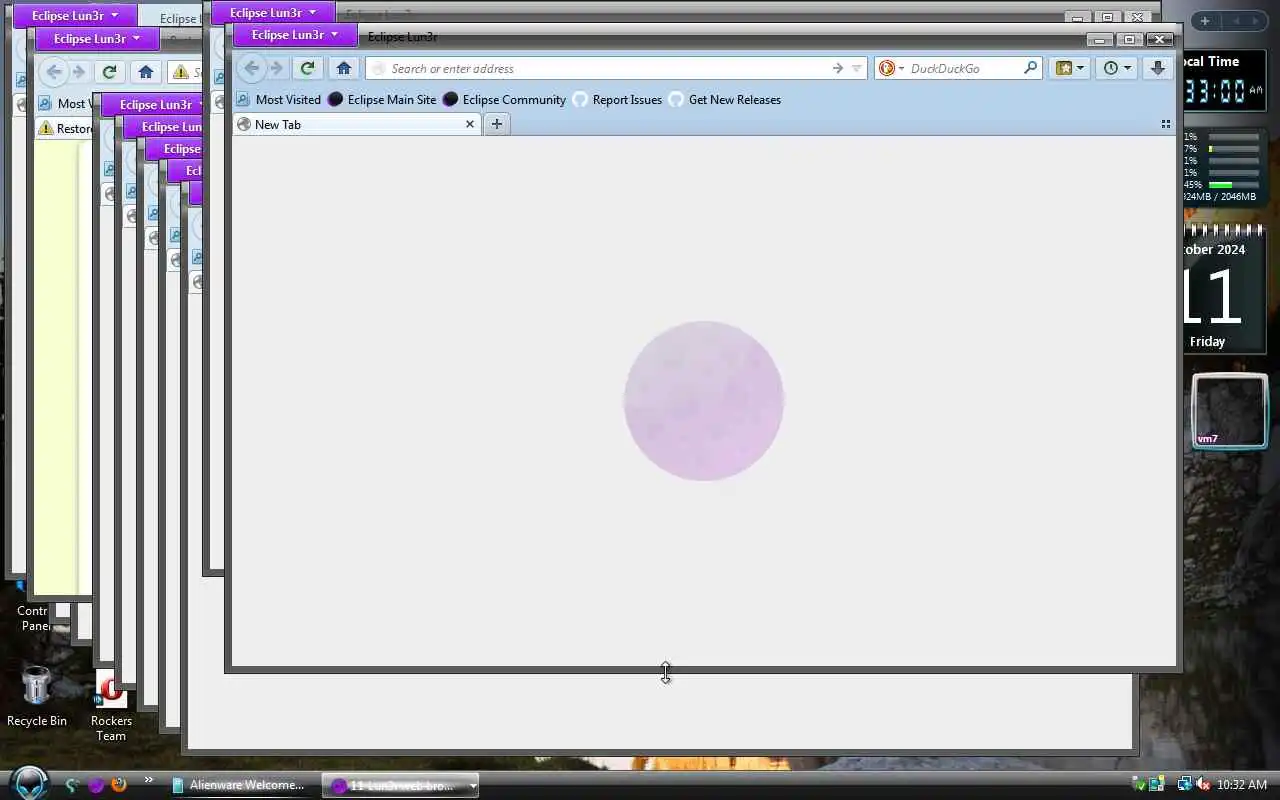
Task: Click the sidebar add gadget plus button
Action: 1204,20
